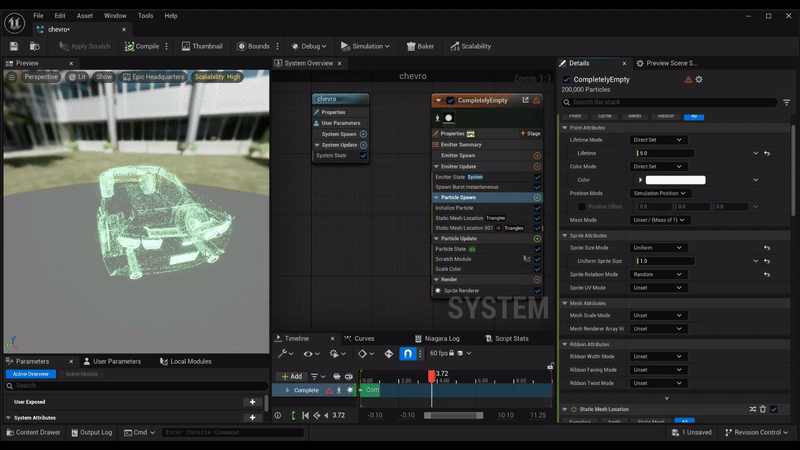Toggle the CompletelyEmpty checkbox in Details panel
Screen dimensions: 800x450
tap(566, 80)
